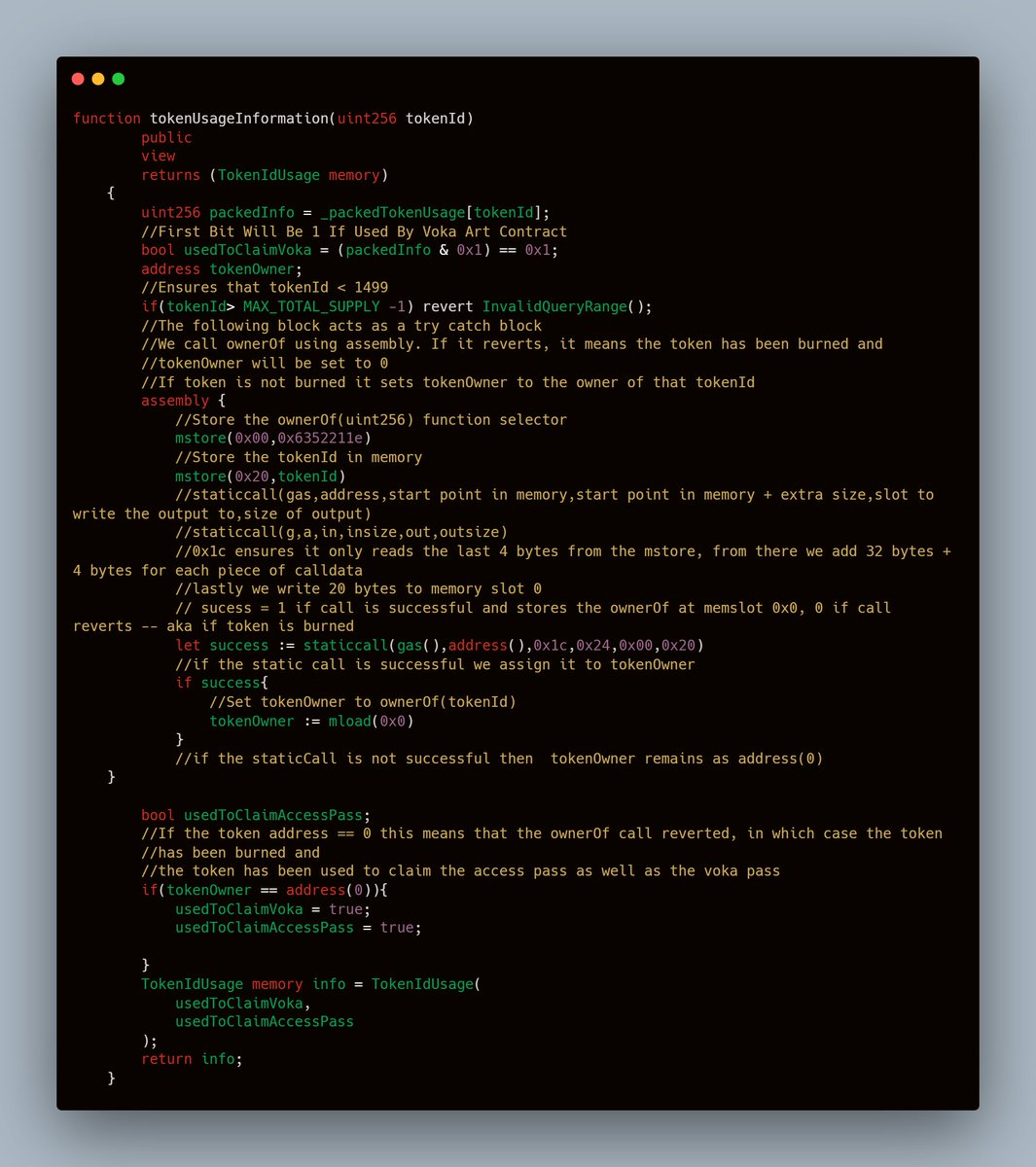The width and height of the screenshot is (1036, 1167).
Task: Click usedToClaimAccessPass constructor argument at bottom
Action: tap(265, 1022)
